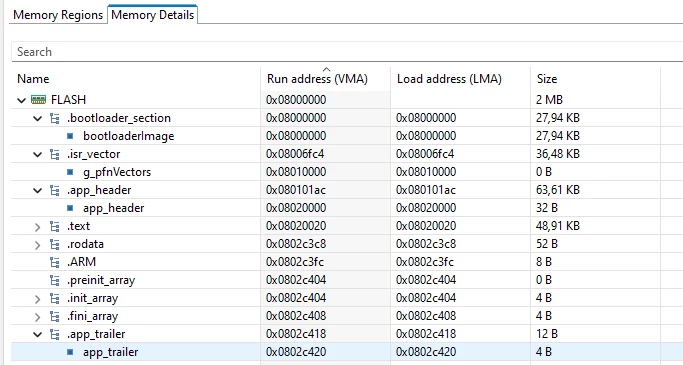This screenshot has width=683, height=365.
Task: Click the .fini_array section icon
Action: 55,316
